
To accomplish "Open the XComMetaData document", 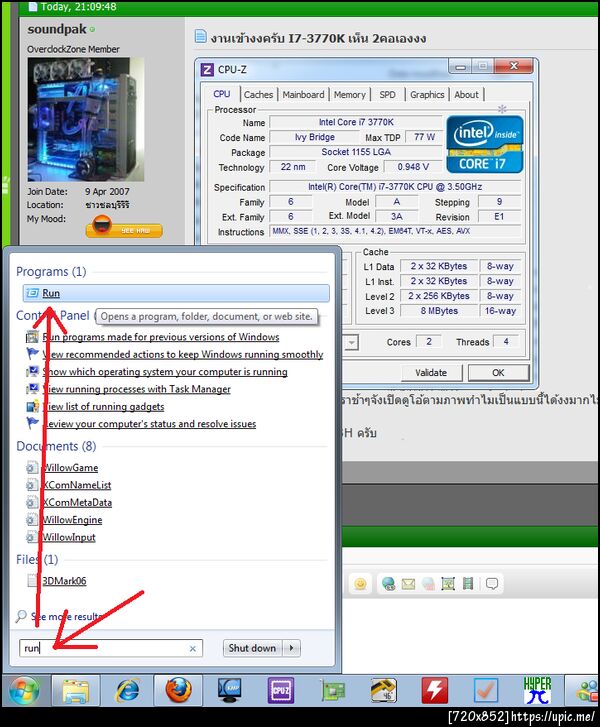I will pos(77,503).
